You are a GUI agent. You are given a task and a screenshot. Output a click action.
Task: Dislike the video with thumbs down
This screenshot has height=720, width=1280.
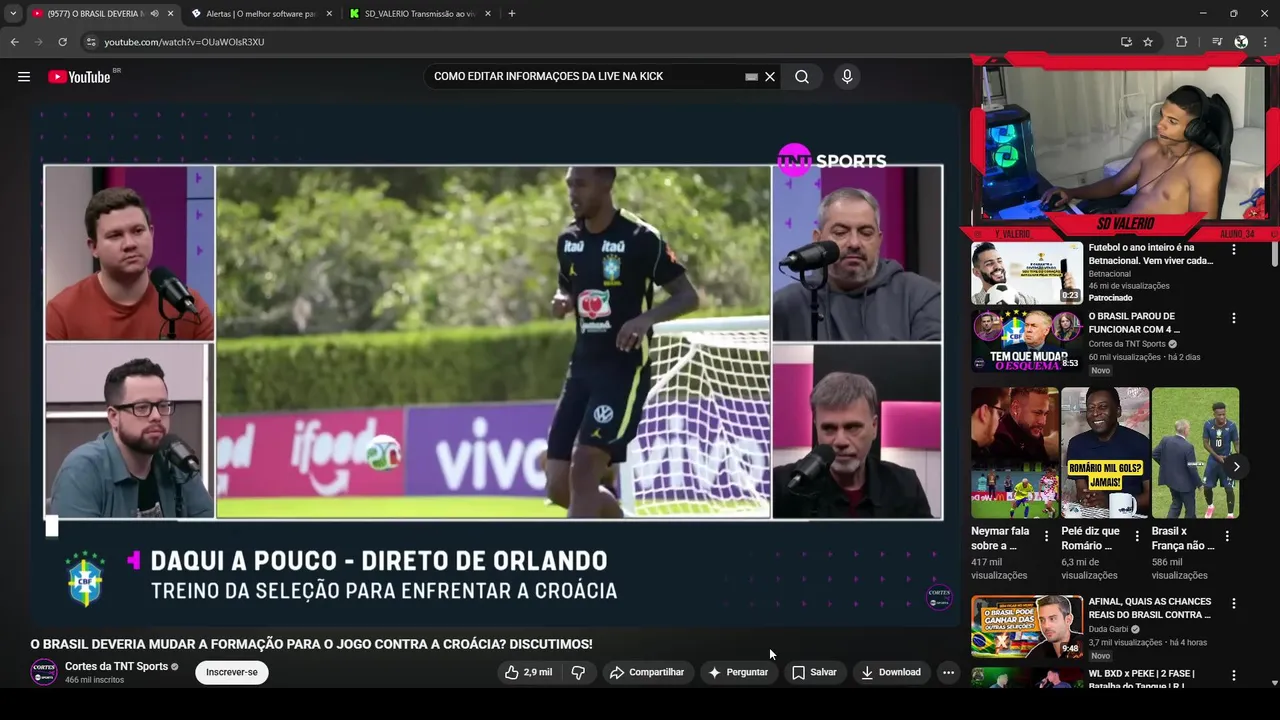click(x=578, y=672)
